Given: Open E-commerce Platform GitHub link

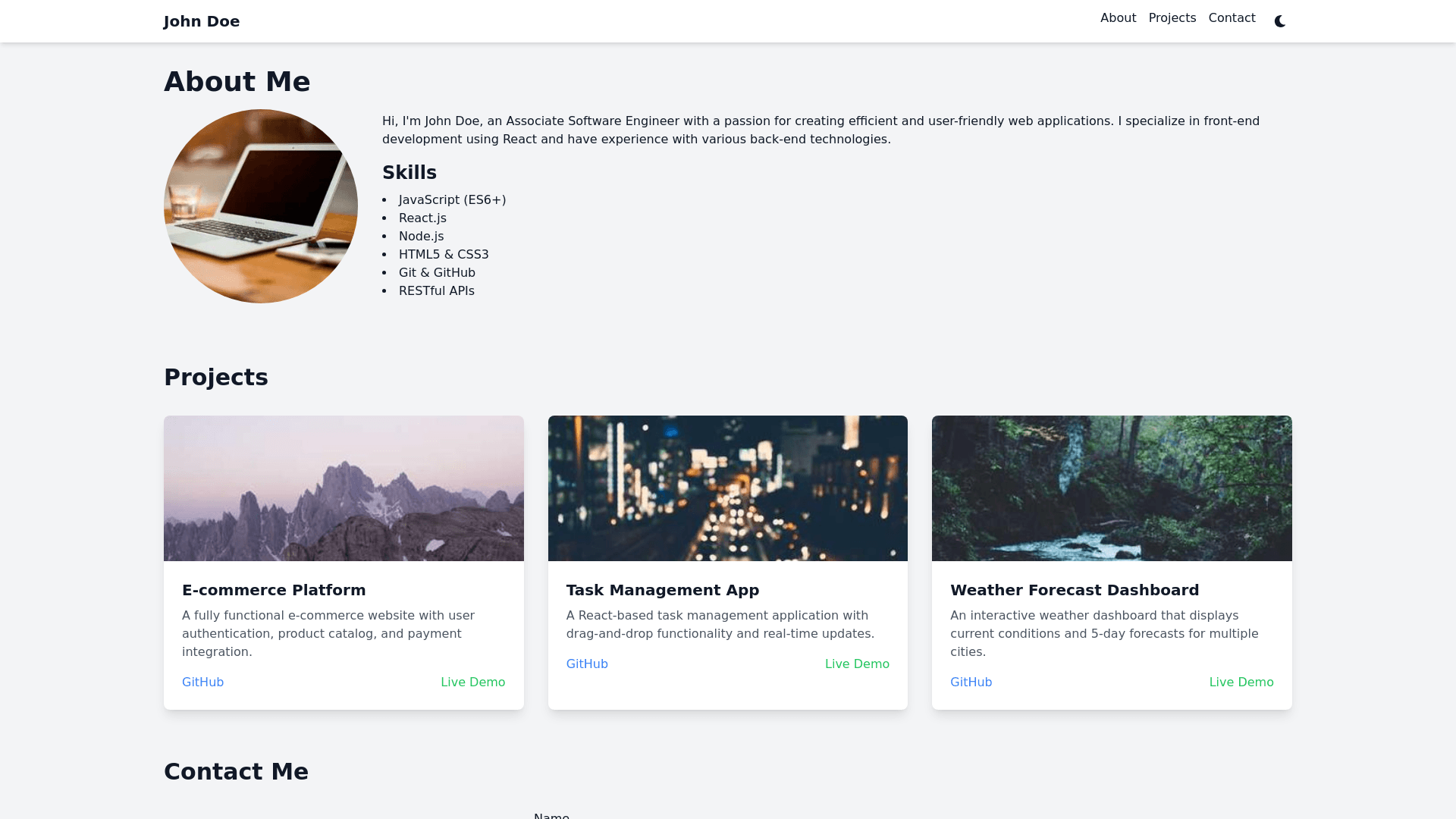Looking at the screenshot, I should click(202, 682).
